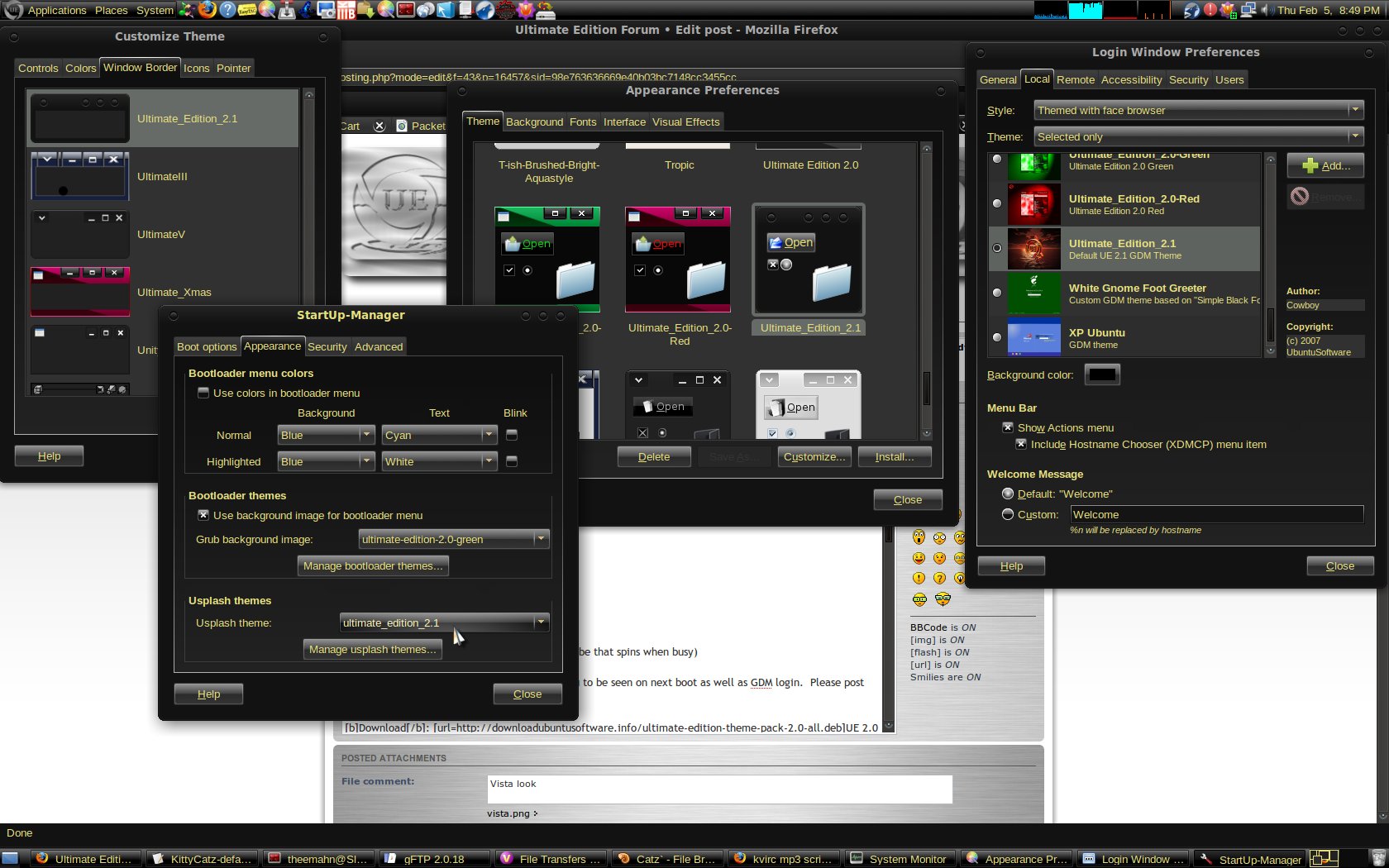The height and width of the screenshot is (868, 1389).
Task: Toggle Blink checkbox for Normal row
Action: pos(512,435)
